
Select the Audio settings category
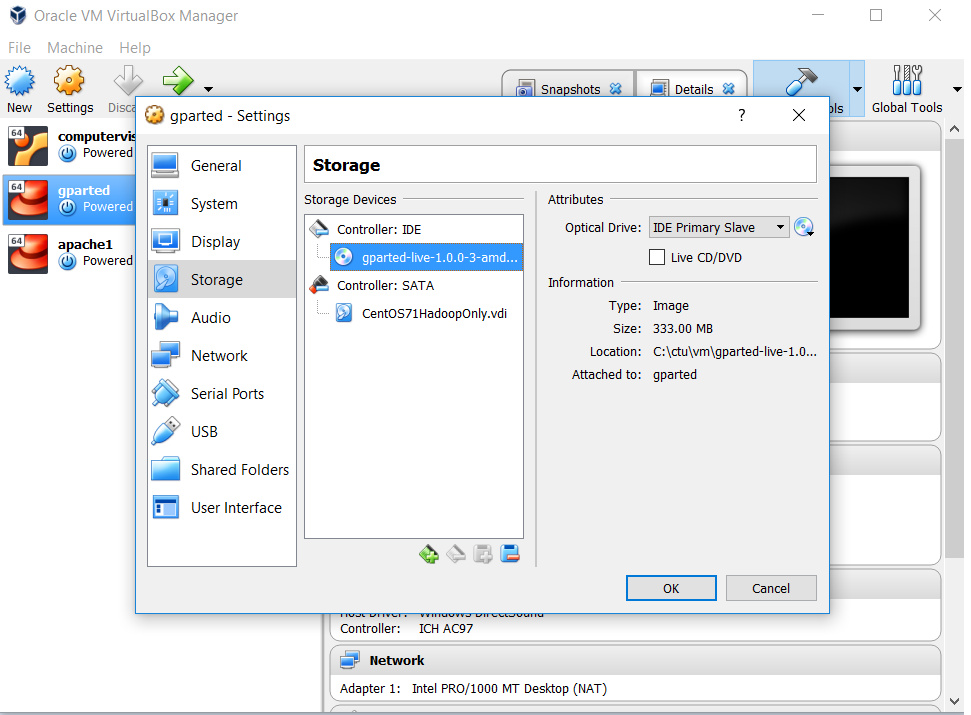pos(222,318)
